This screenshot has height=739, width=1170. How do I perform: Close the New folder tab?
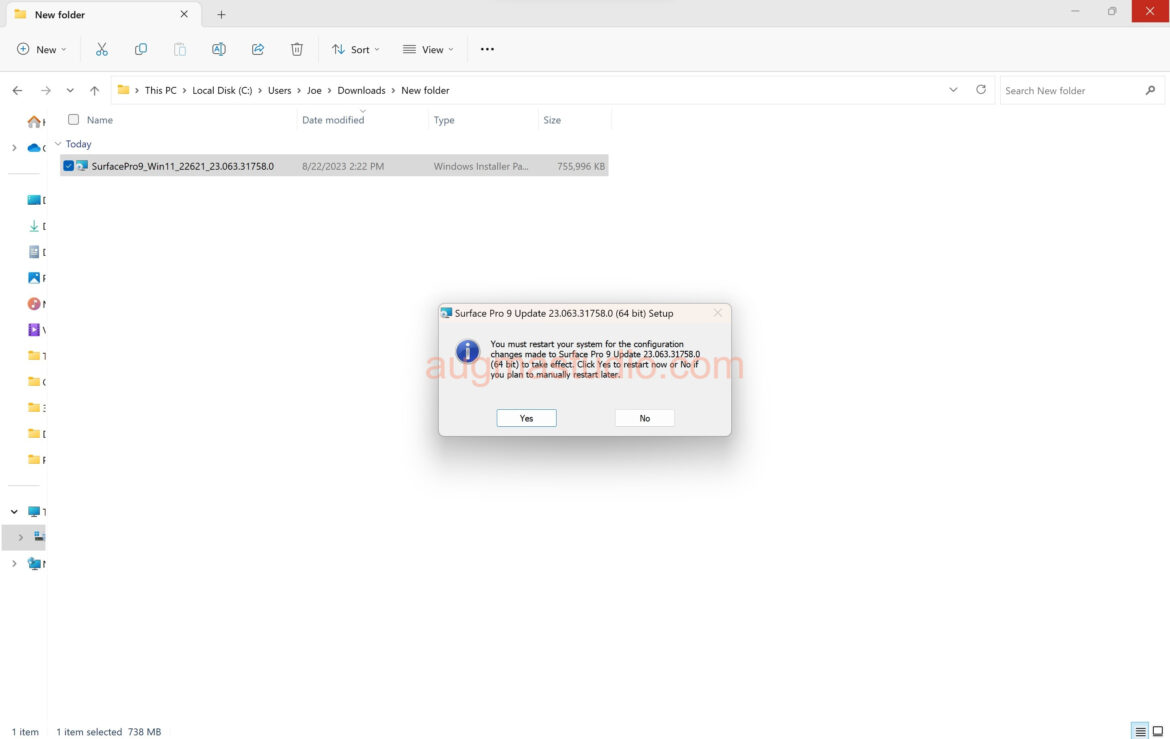[184, 14]
